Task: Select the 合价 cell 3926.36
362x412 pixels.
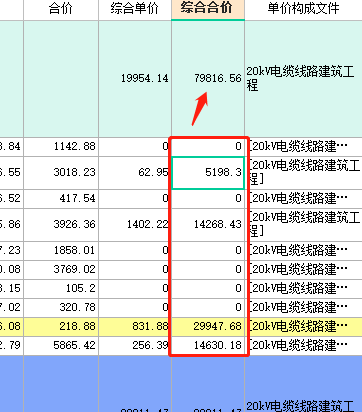Action: coord(61,225)
